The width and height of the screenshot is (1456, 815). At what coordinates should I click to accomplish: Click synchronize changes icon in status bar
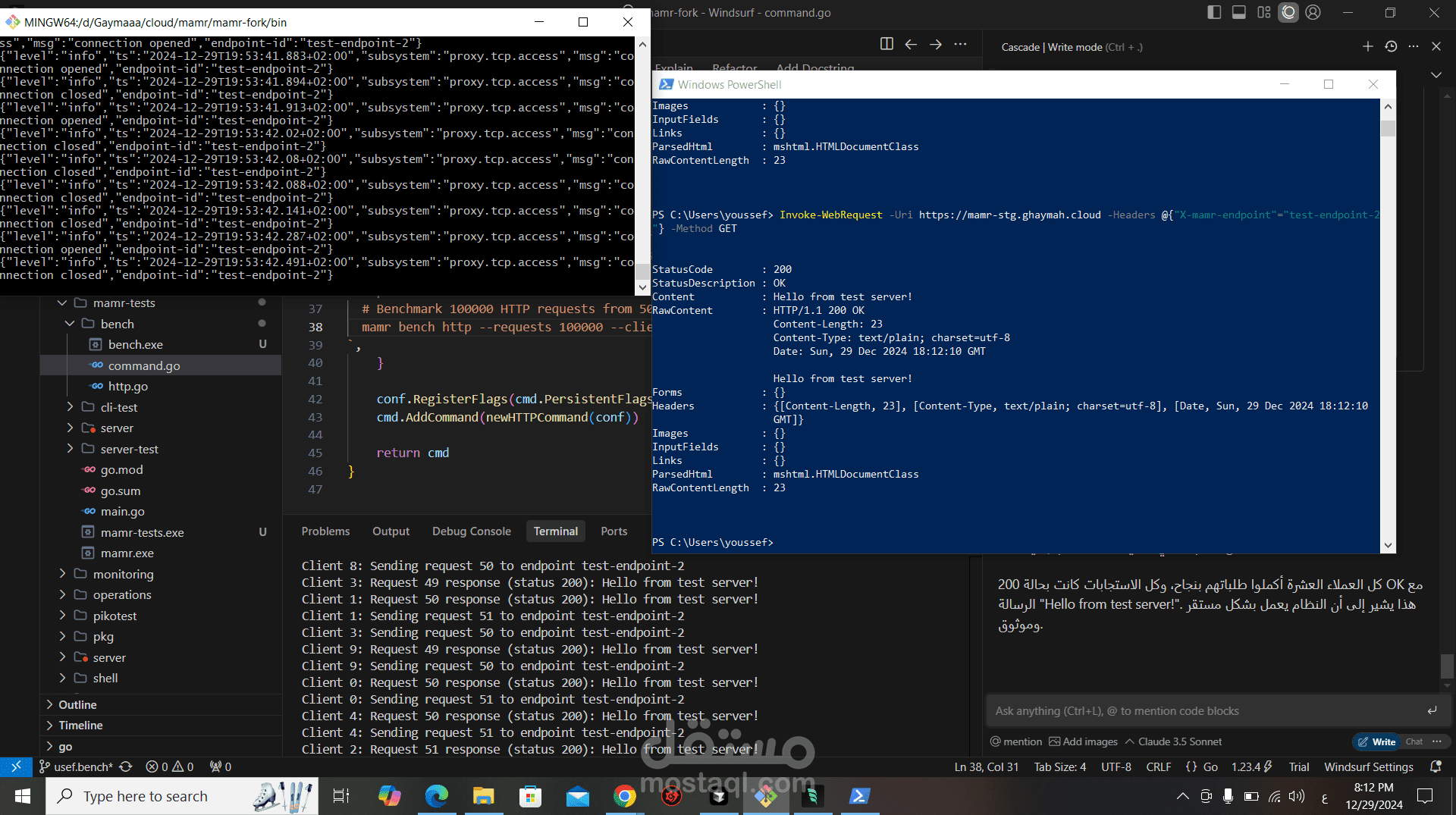click(x=126, y=766)
